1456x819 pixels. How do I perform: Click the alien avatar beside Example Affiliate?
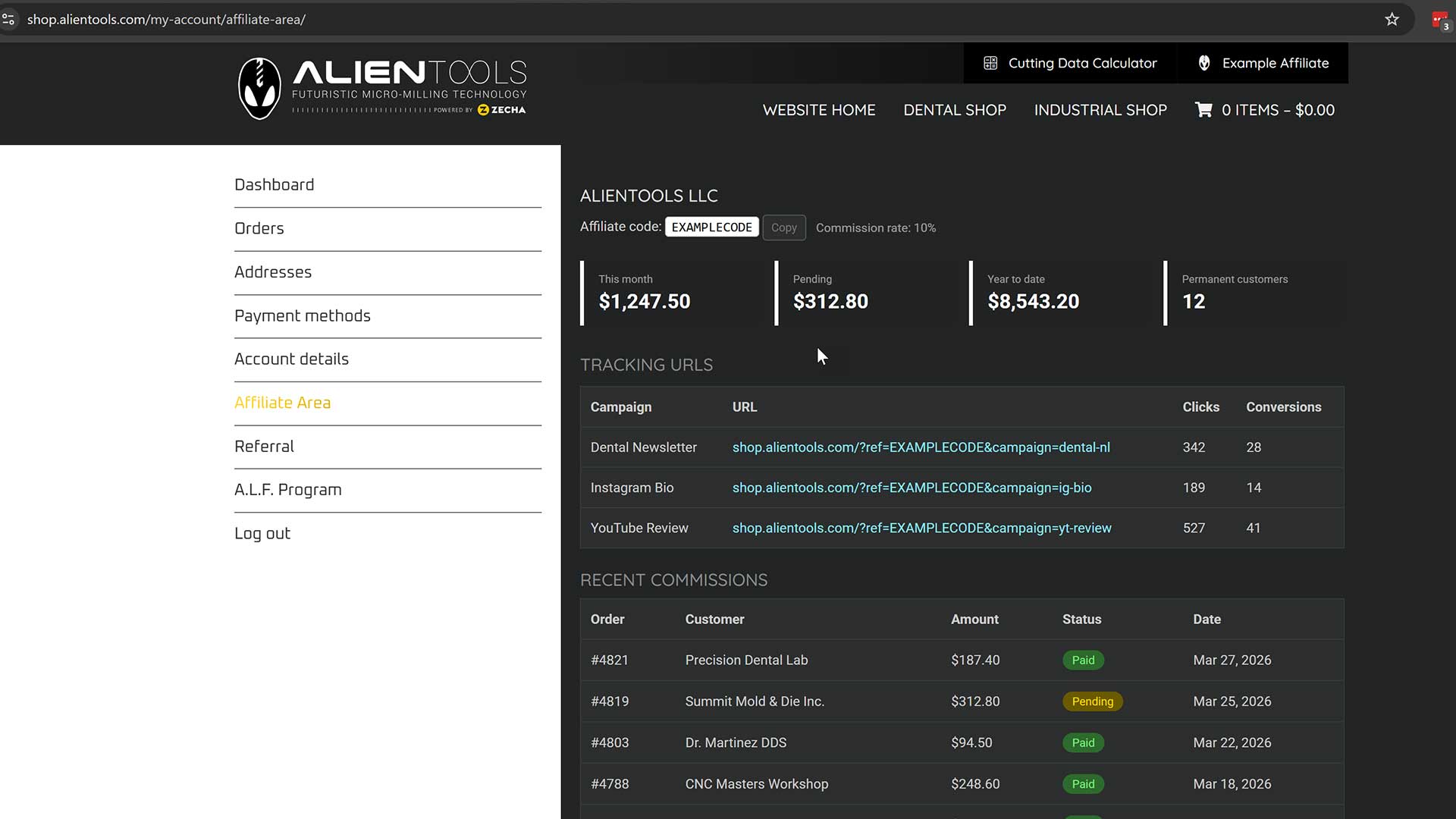[1204, 64]
